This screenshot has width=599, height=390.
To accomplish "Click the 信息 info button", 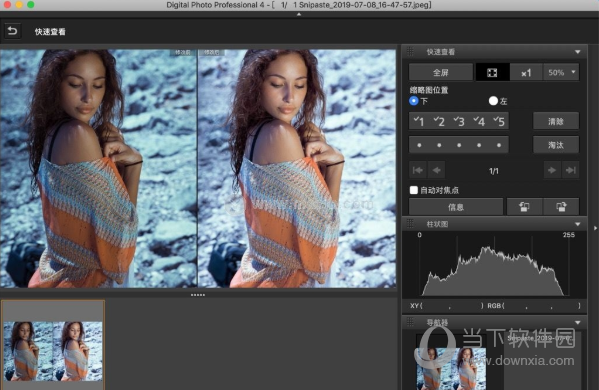I will [456, 207].
